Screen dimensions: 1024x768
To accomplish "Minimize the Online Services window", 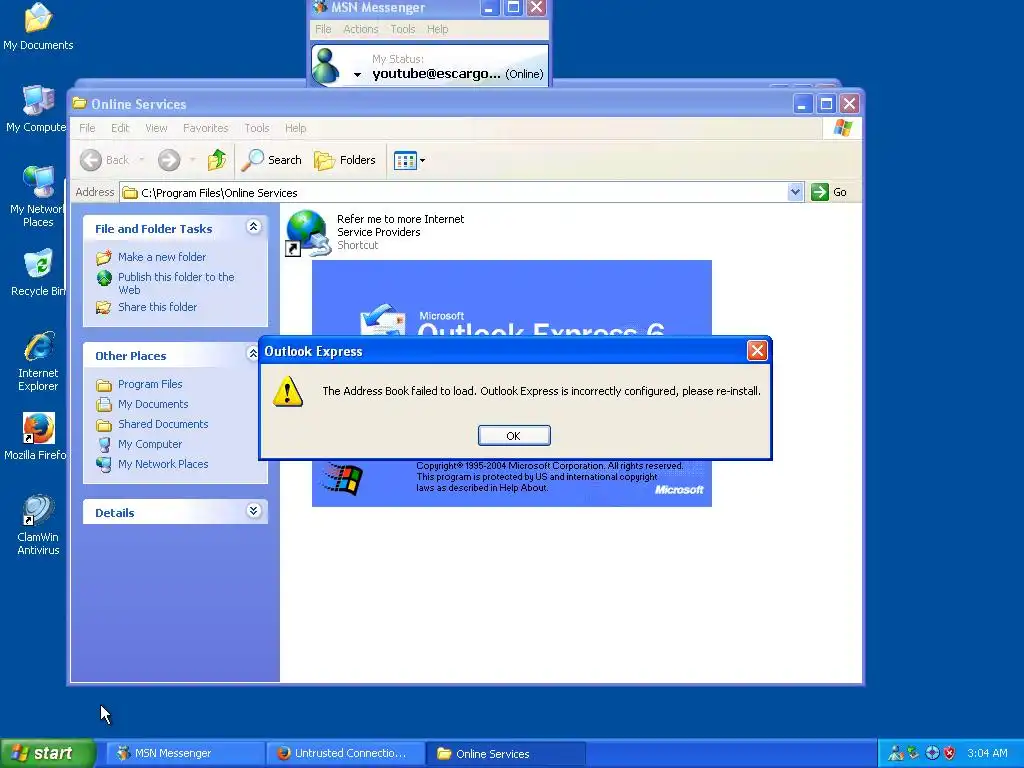I will click(803, 104).
